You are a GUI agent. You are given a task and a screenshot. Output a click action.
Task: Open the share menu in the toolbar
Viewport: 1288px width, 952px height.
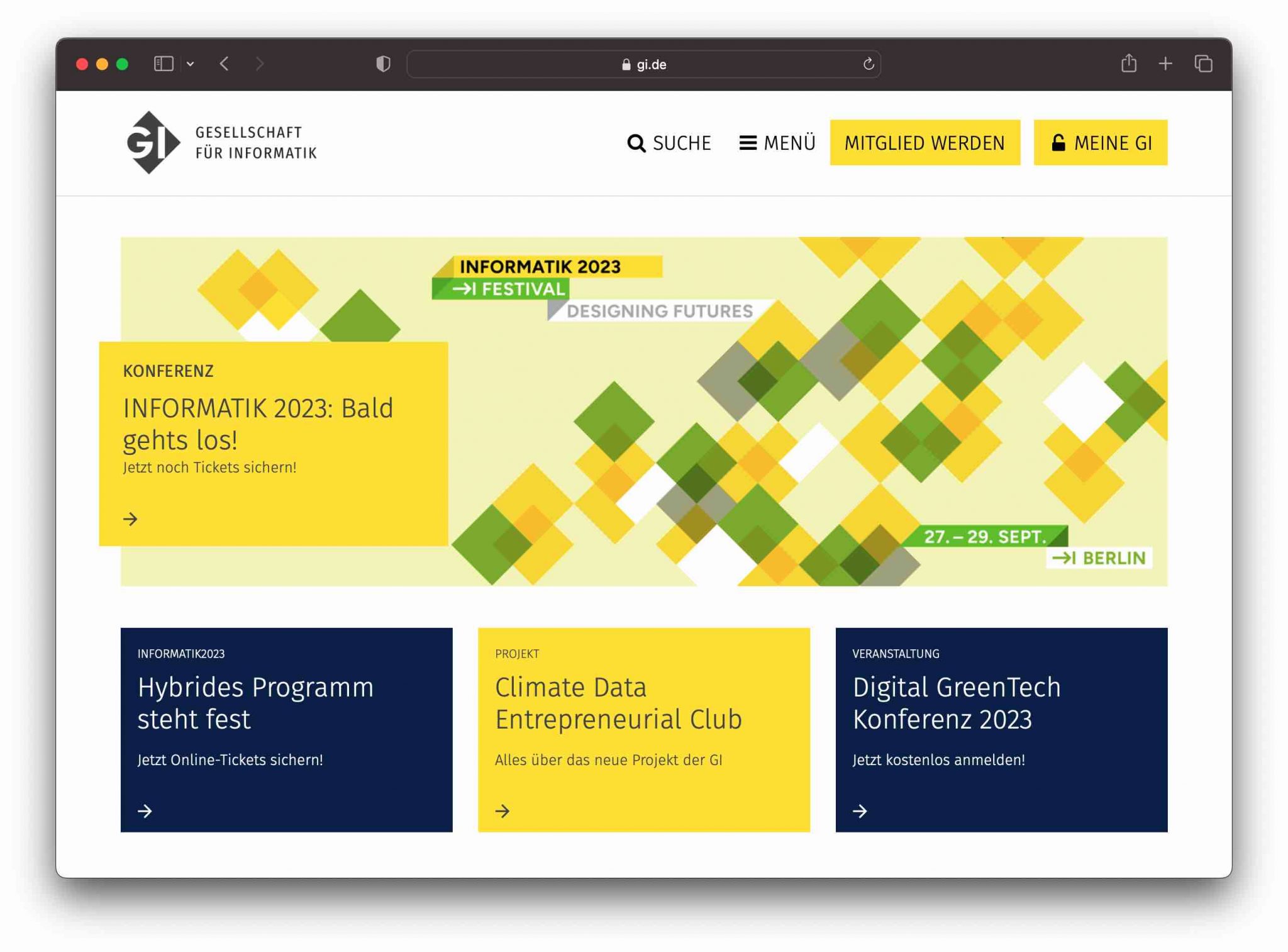click(x=1130, y=64)
